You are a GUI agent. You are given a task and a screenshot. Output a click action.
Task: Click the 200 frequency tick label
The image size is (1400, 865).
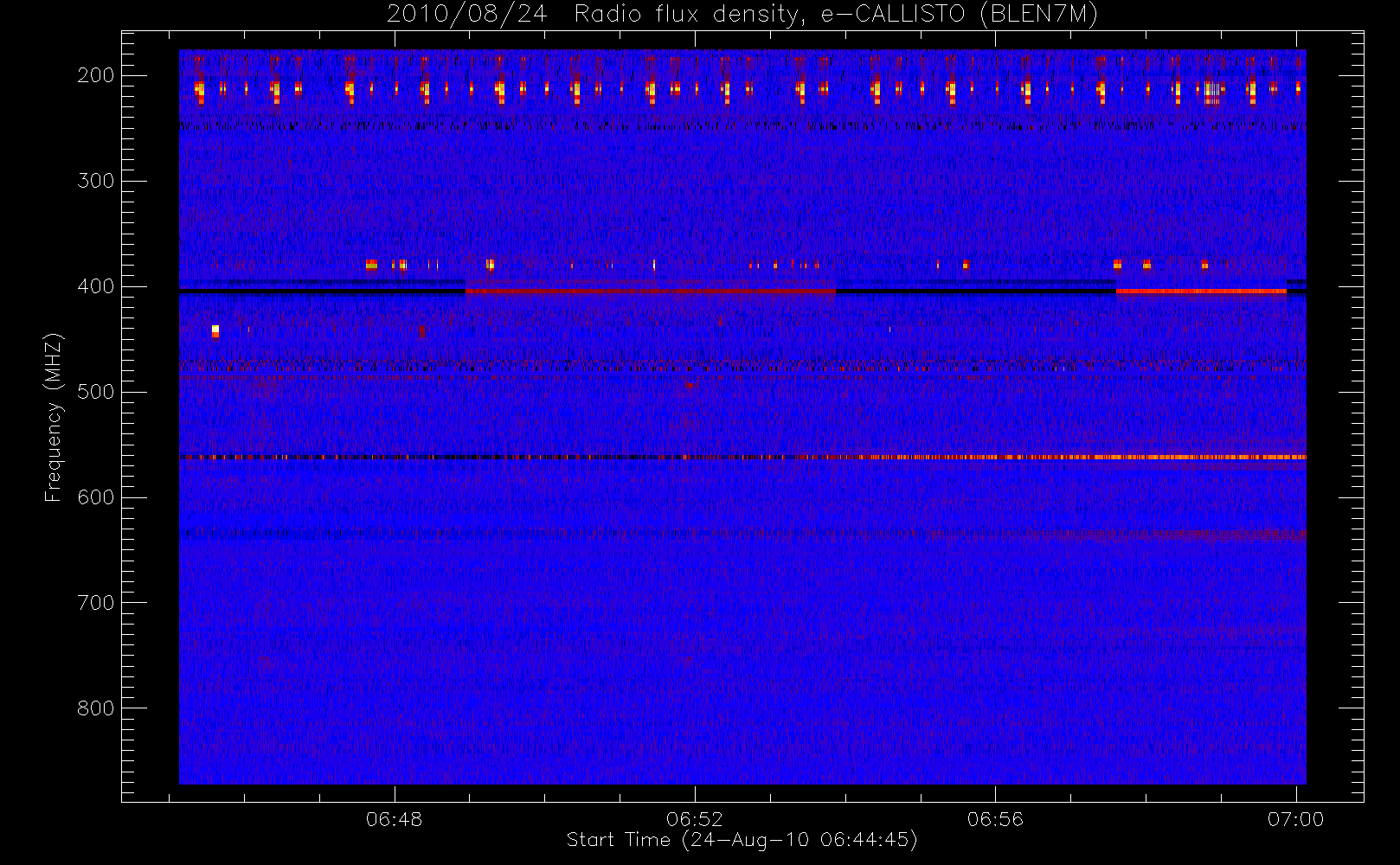(x=96, y=75)
